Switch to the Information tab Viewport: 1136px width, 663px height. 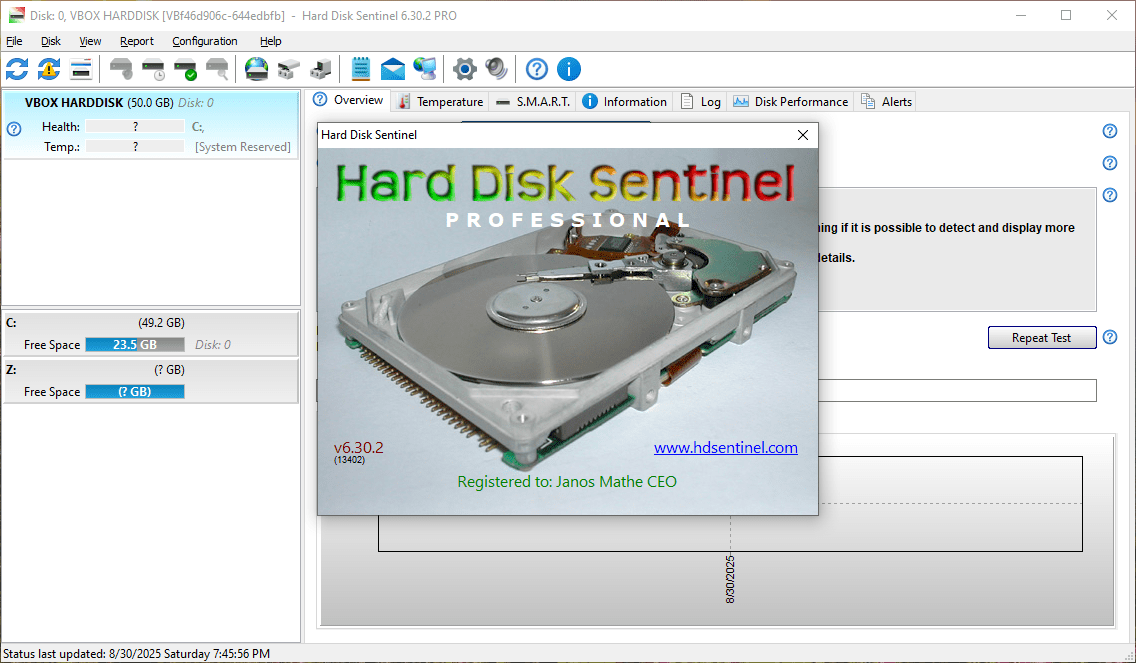[x=625, y=101]
